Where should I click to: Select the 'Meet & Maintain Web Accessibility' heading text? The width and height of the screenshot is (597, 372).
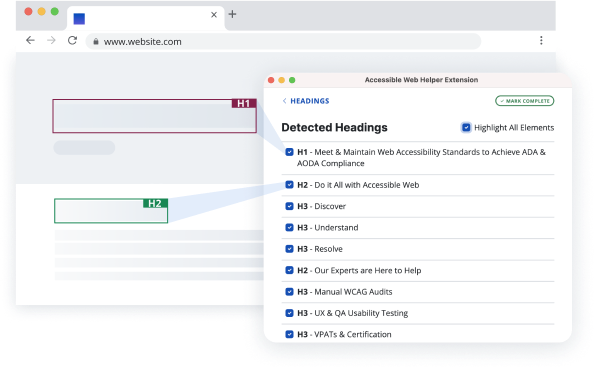421,158
